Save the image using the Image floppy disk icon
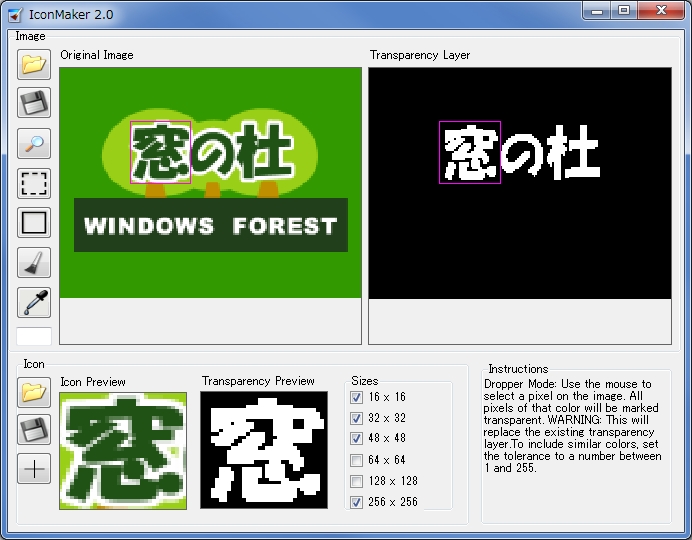The width and height of the screenshot is (692, 540). [34, 102]
